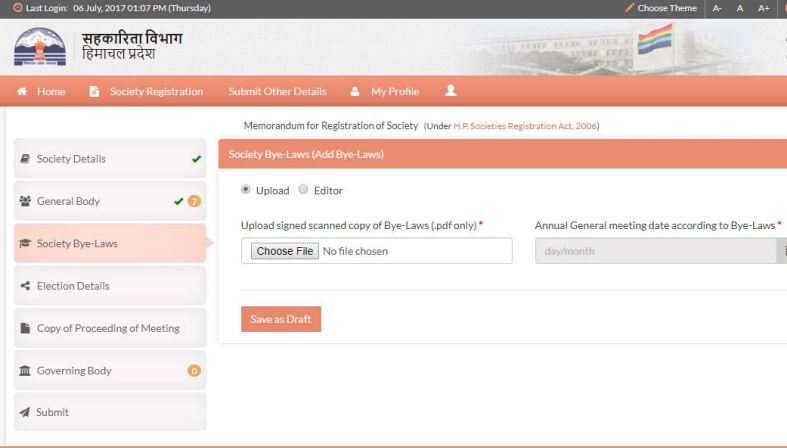Click the Society Bye-Laws graduation cap icon

[25, 243]
